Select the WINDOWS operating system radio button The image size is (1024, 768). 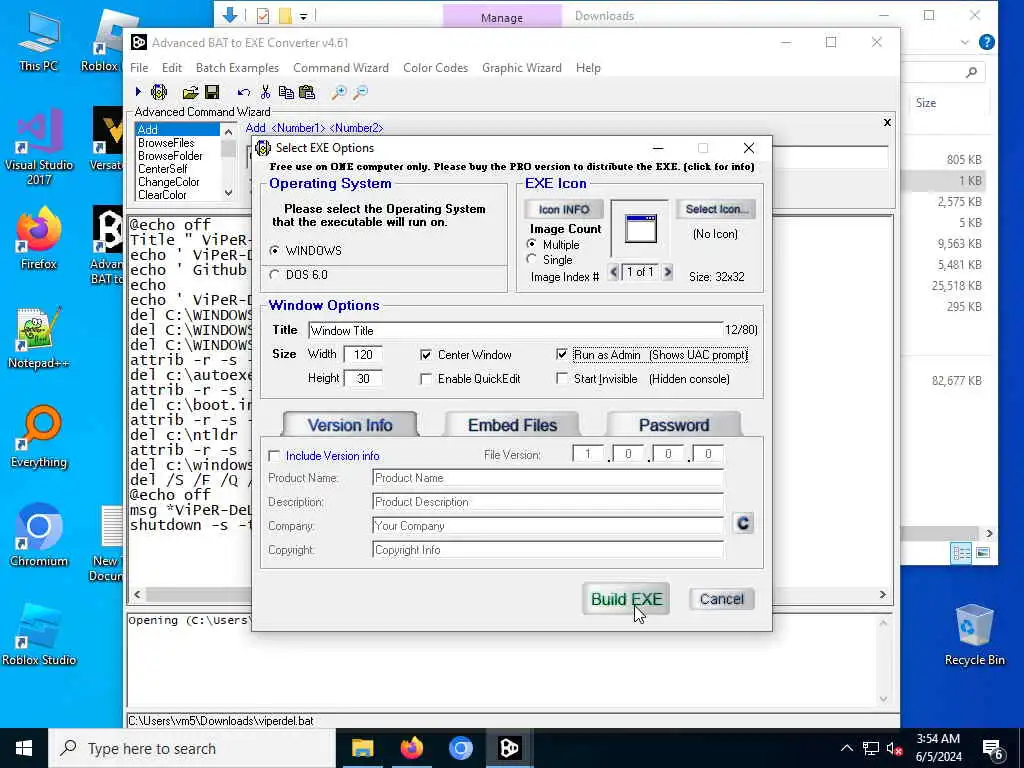coord(274,251)
